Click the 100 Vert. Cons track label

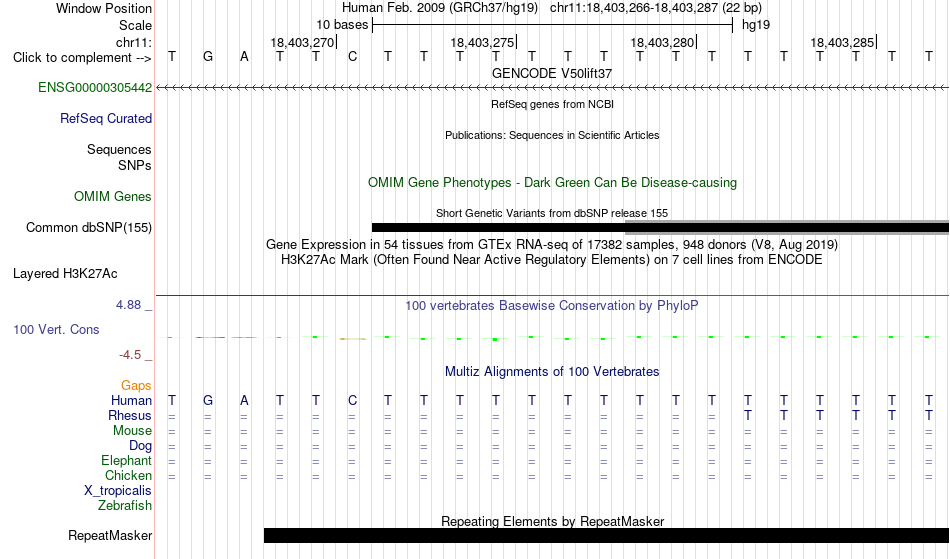coord(56,330)
